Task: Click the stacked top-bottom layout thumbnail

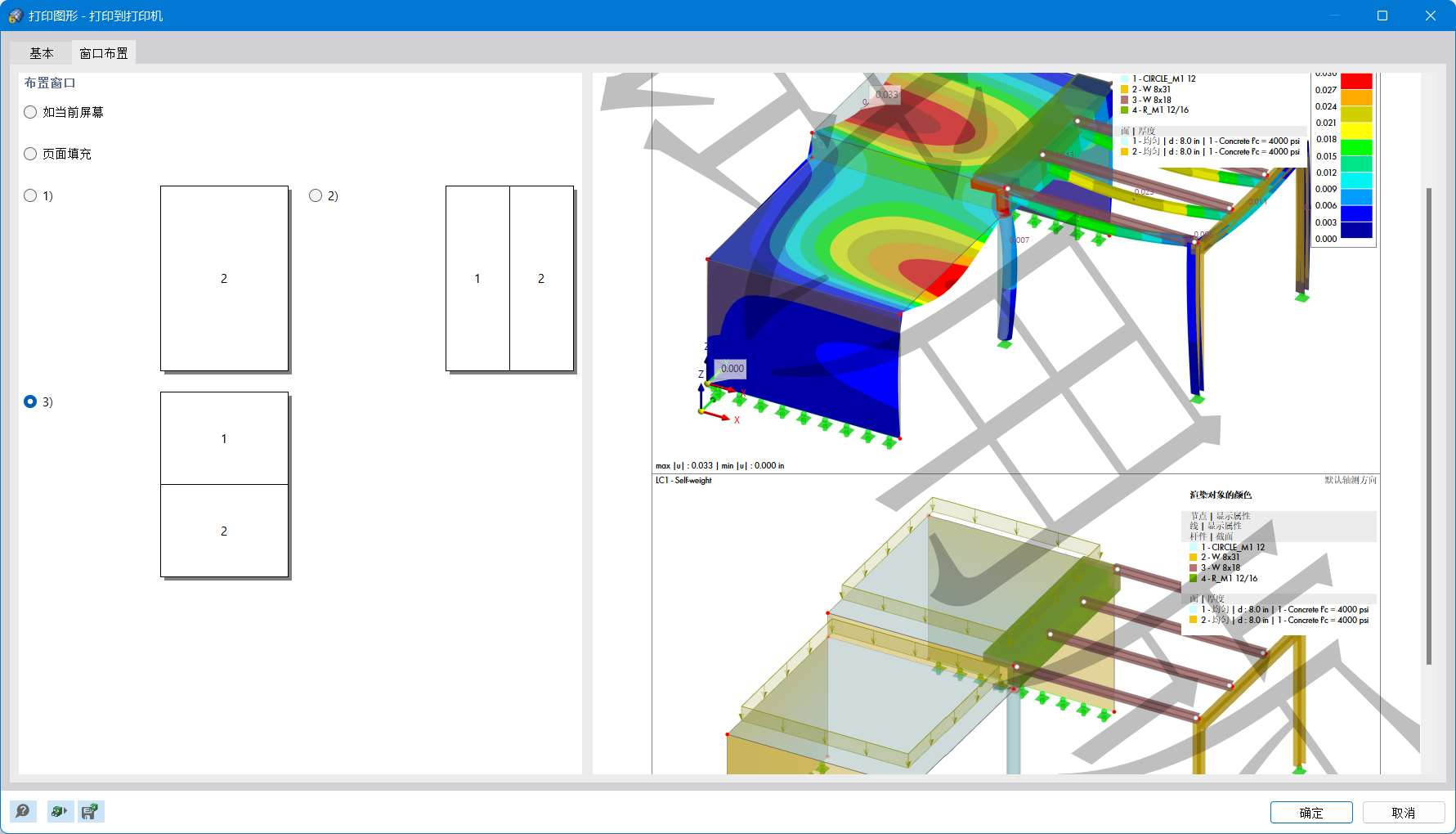Action: 224,484
